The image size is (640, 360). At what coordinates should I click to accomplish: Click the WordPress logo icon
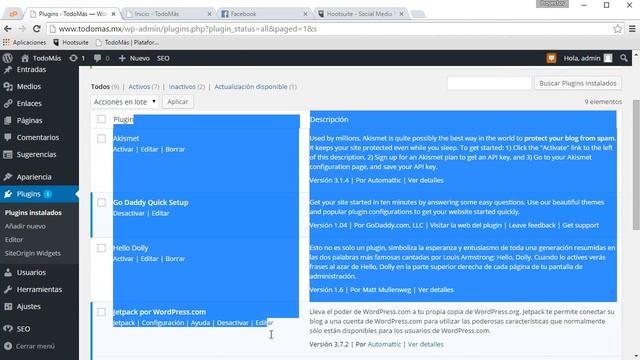(7, 58)
